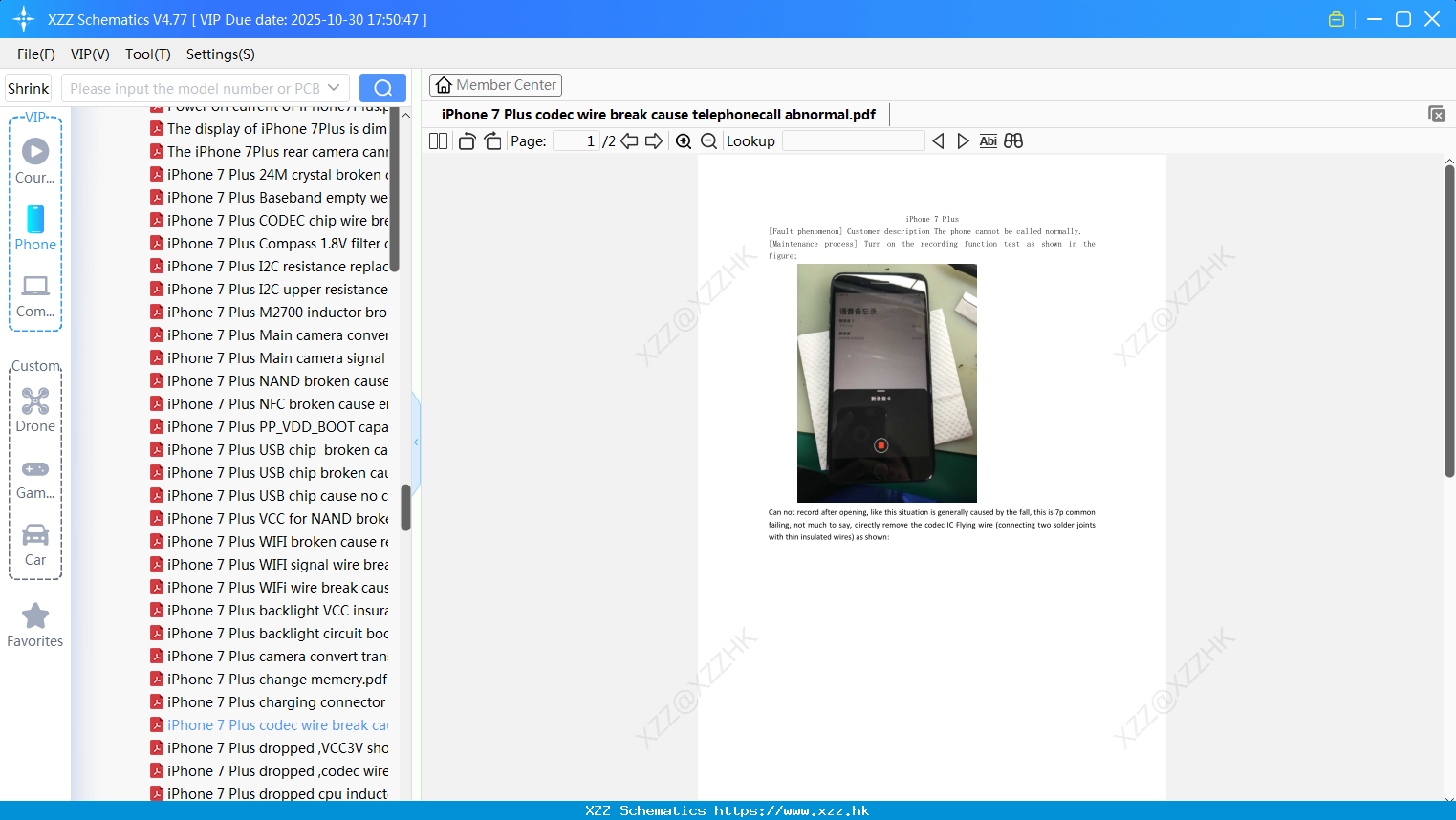
Task: Open 'iPhone 7 Plus charging connector' file
Action: [x=270, y=702]
